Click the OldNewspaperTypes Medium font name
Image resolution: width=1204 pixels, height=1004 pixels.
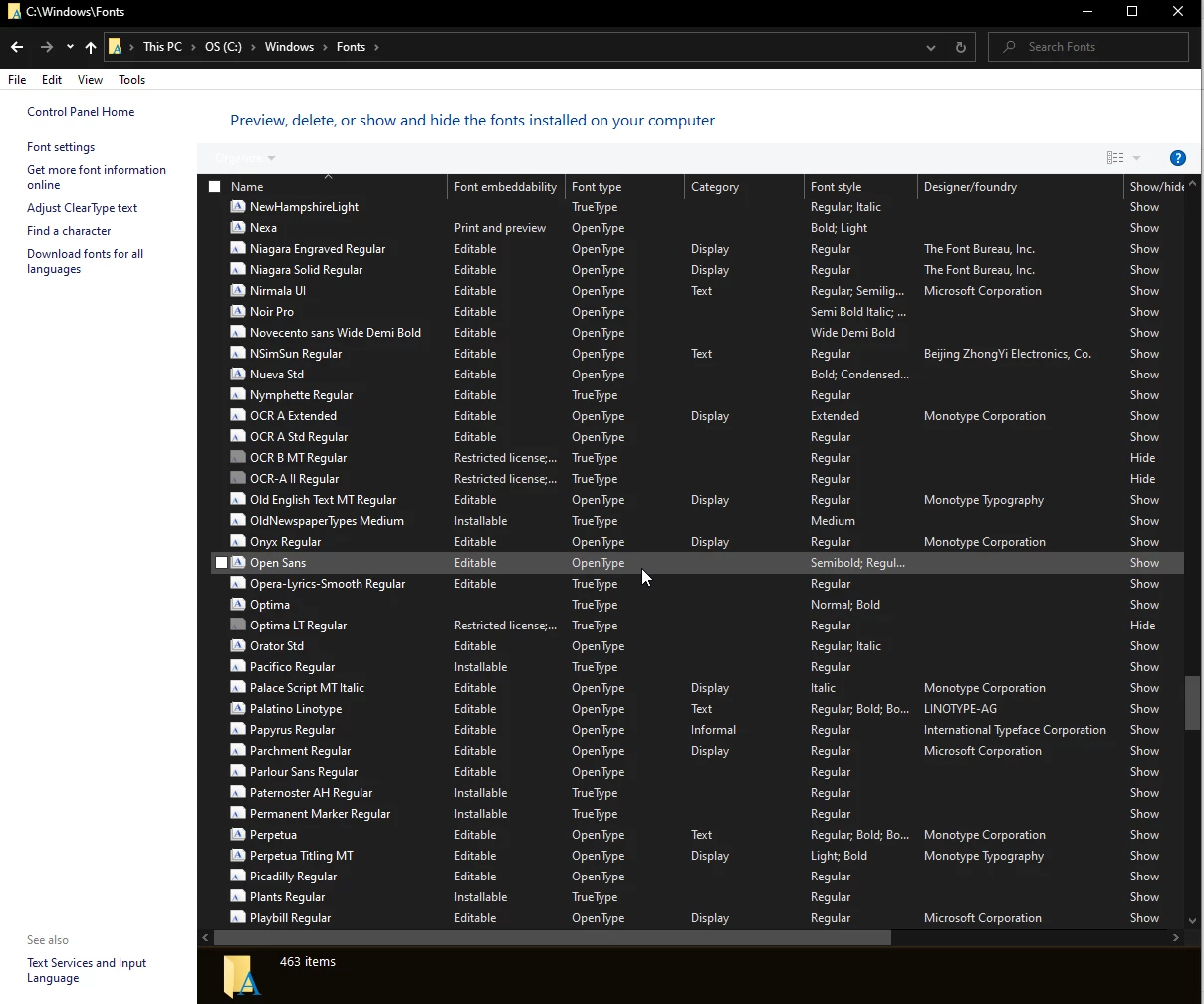click(327, 521)
